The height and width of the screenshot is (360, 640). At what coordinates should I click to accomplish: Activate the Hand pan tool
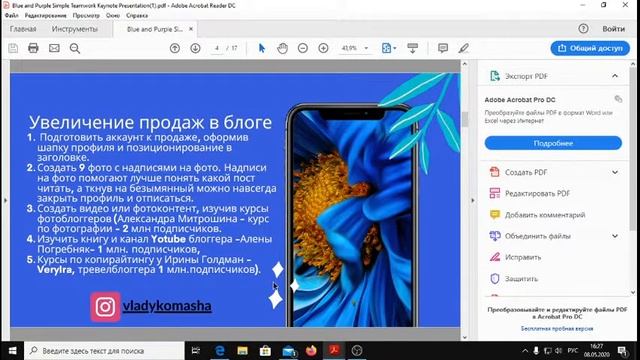pos(282,48)
